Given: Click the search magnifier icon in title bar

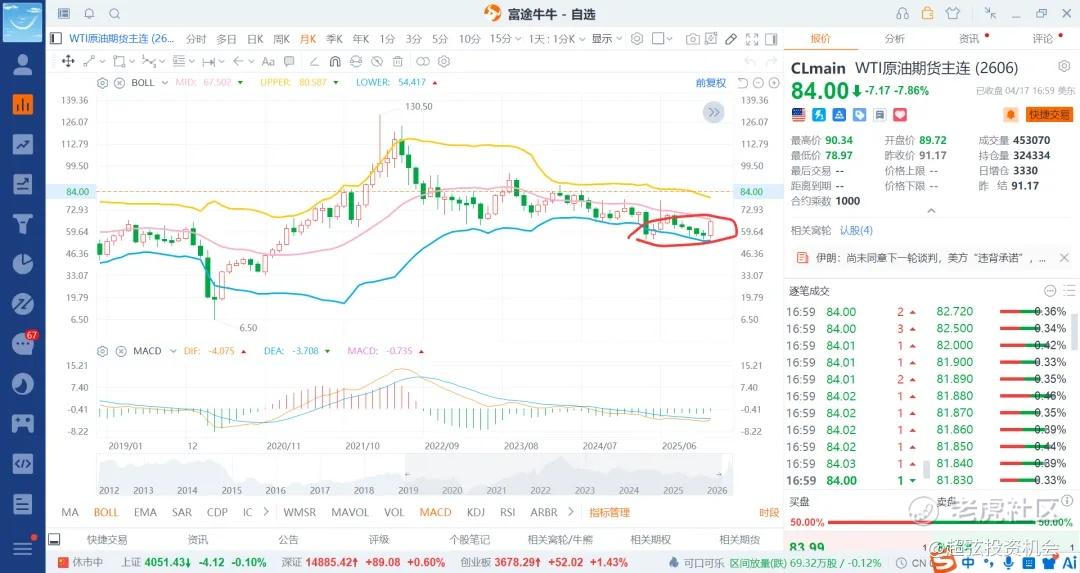Looking at the screenshot, I should pyautogui.click(x=114, y=14).
